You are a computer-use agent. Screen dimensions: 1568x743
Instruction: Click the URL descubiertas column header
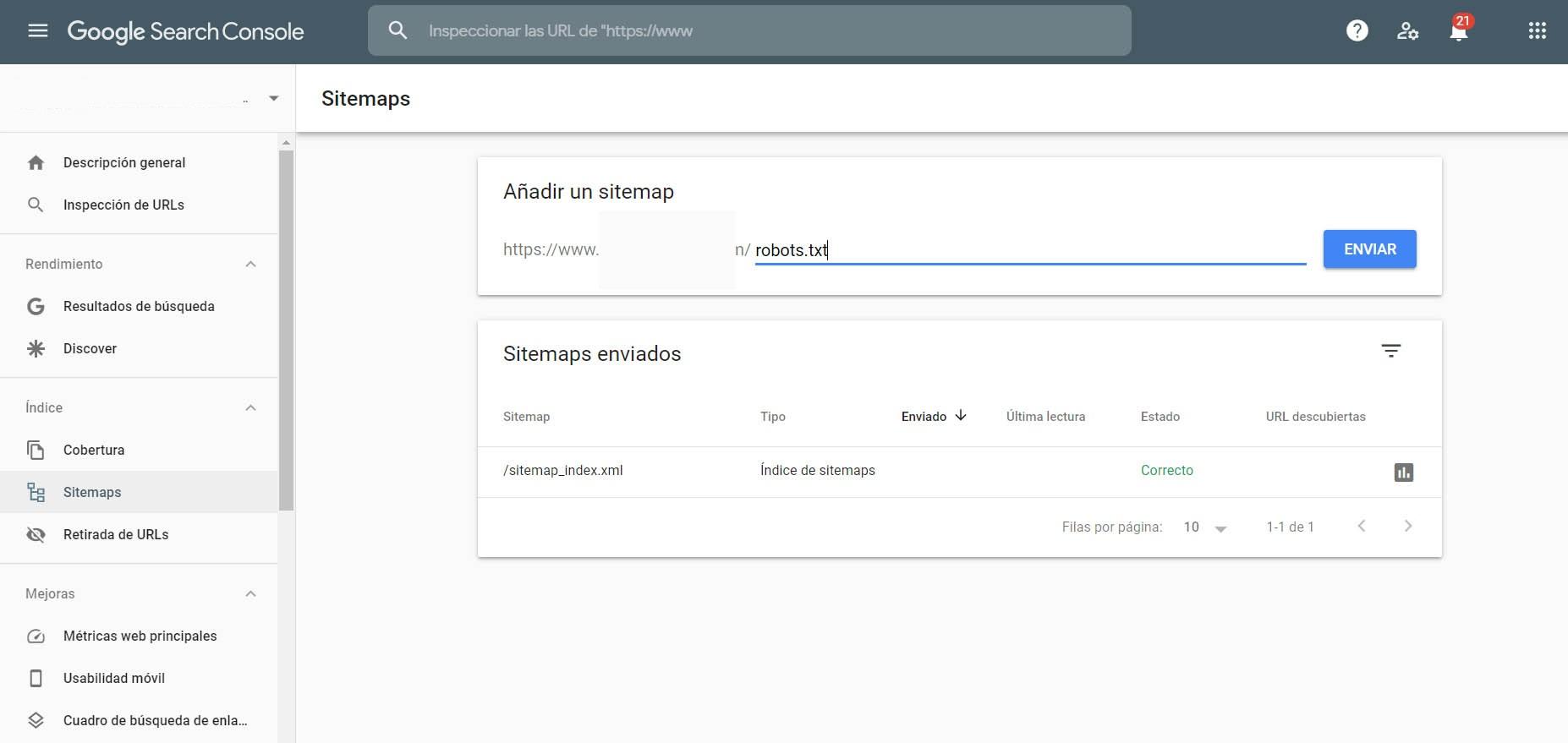click(x=1316, y=417)
